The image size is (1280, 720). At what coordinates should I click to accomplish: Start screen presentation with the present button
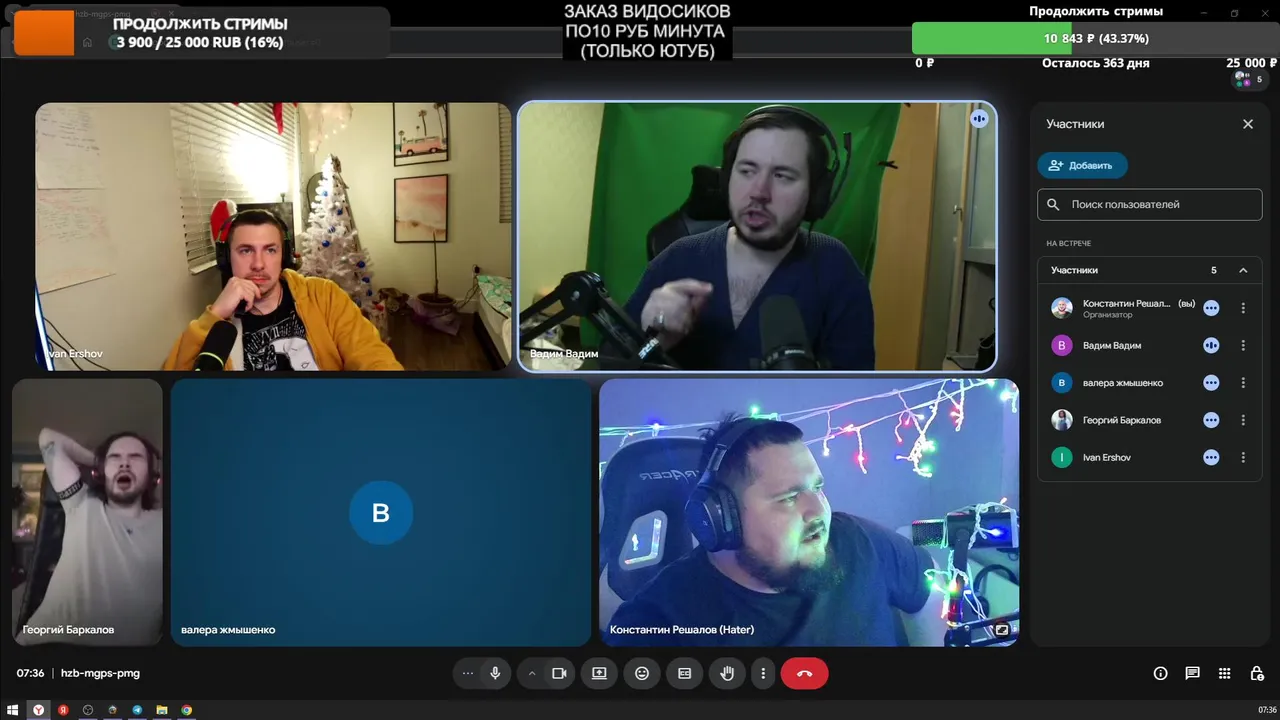(599, 673)
